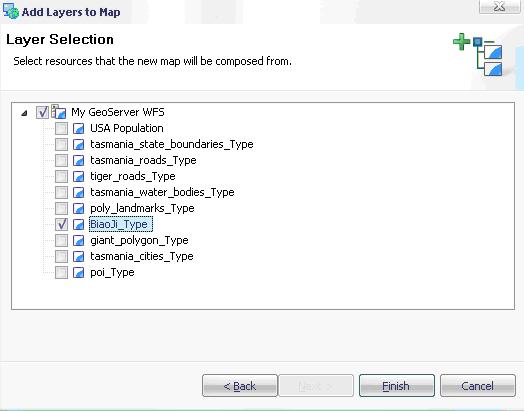The height and width of the screenshot is (411, 524).
Task: Click the BiaoJi_Type layer icon
Action: [79, 225]
